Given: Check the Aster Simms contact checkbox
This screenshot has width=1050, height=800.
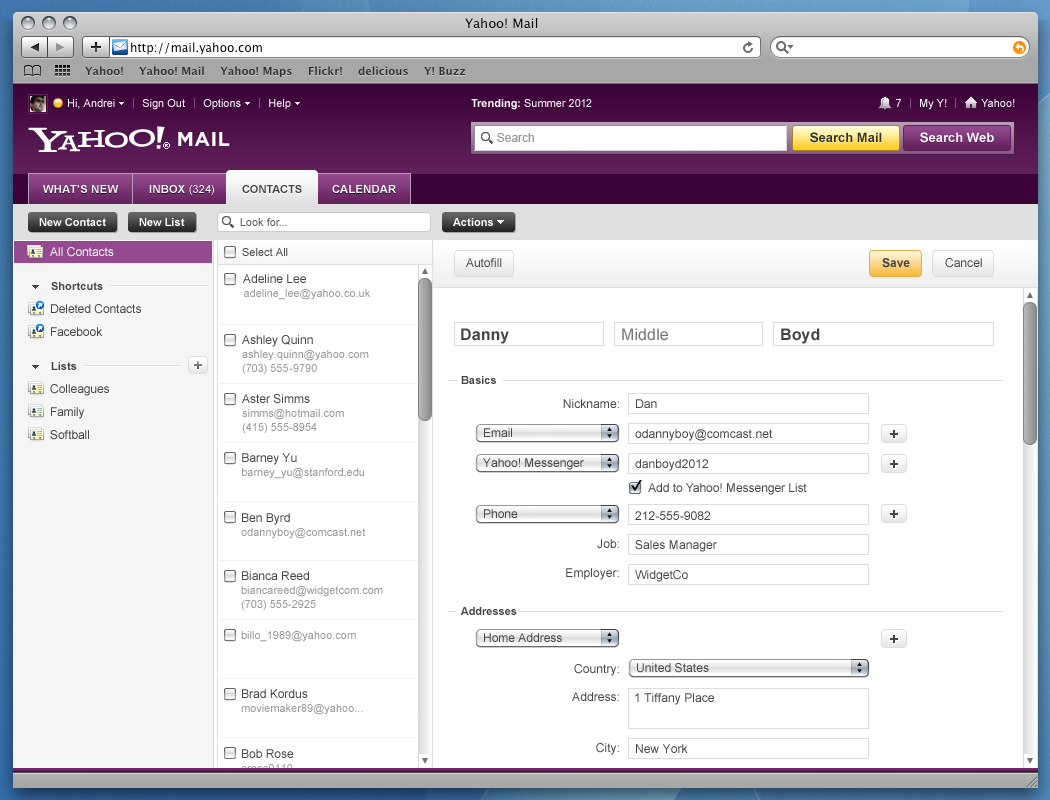Looking at the screenshot, I should 230,398.
